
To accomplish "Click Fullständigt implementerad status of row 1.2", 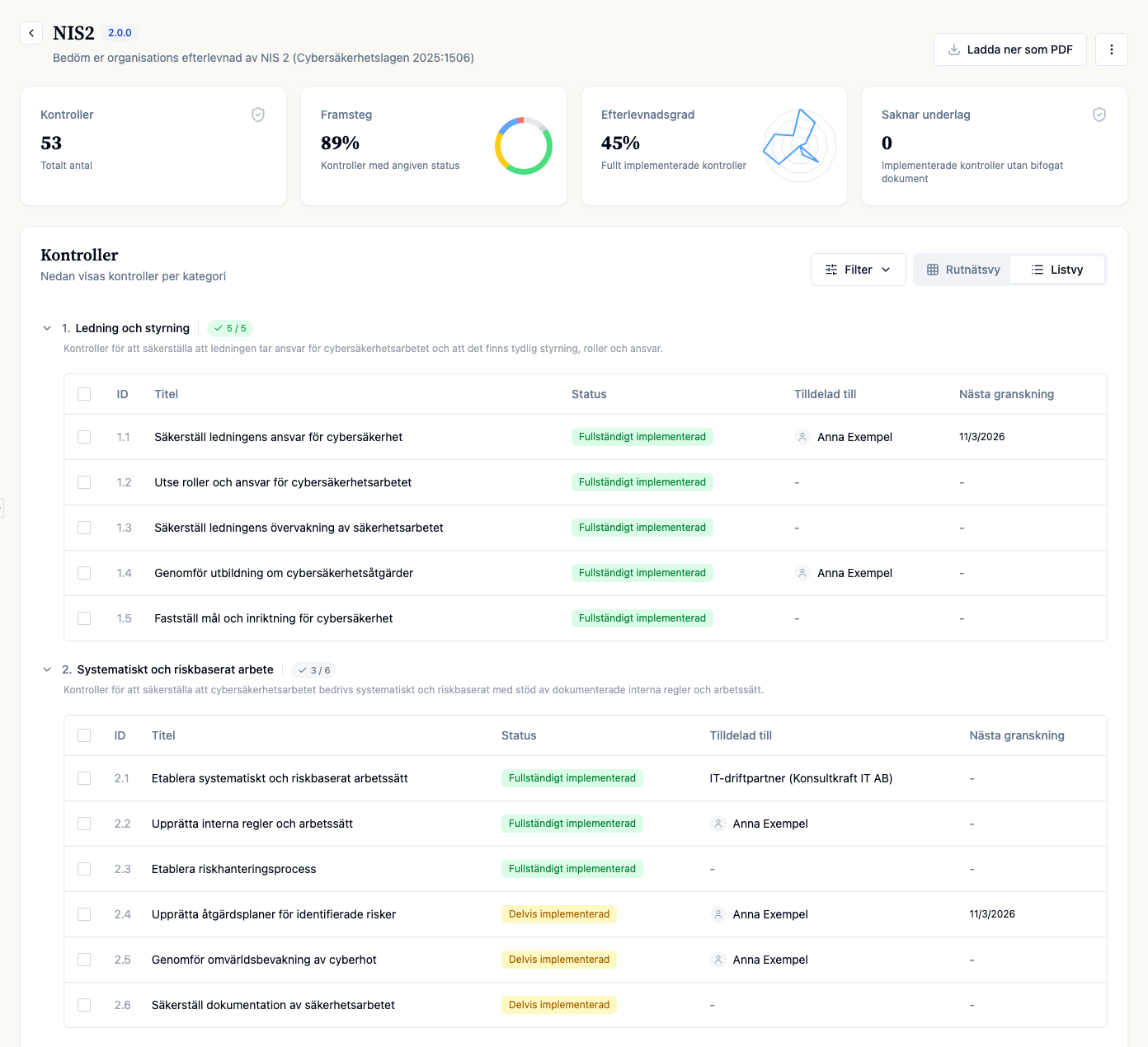I will point(642,482).
